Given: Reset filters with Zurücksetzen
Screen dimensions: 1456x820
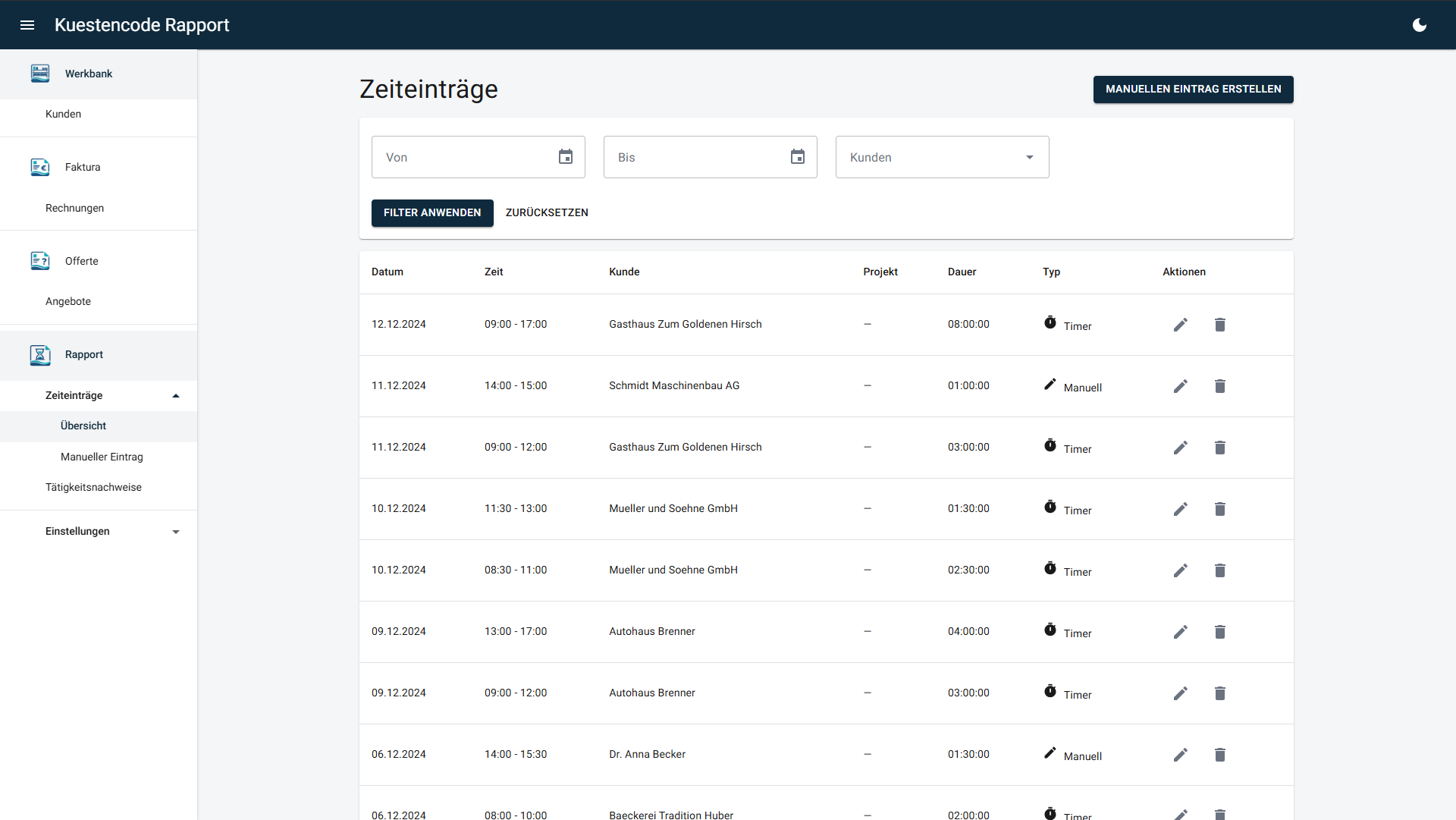Looking at the screenshot, I should (547, 212).
